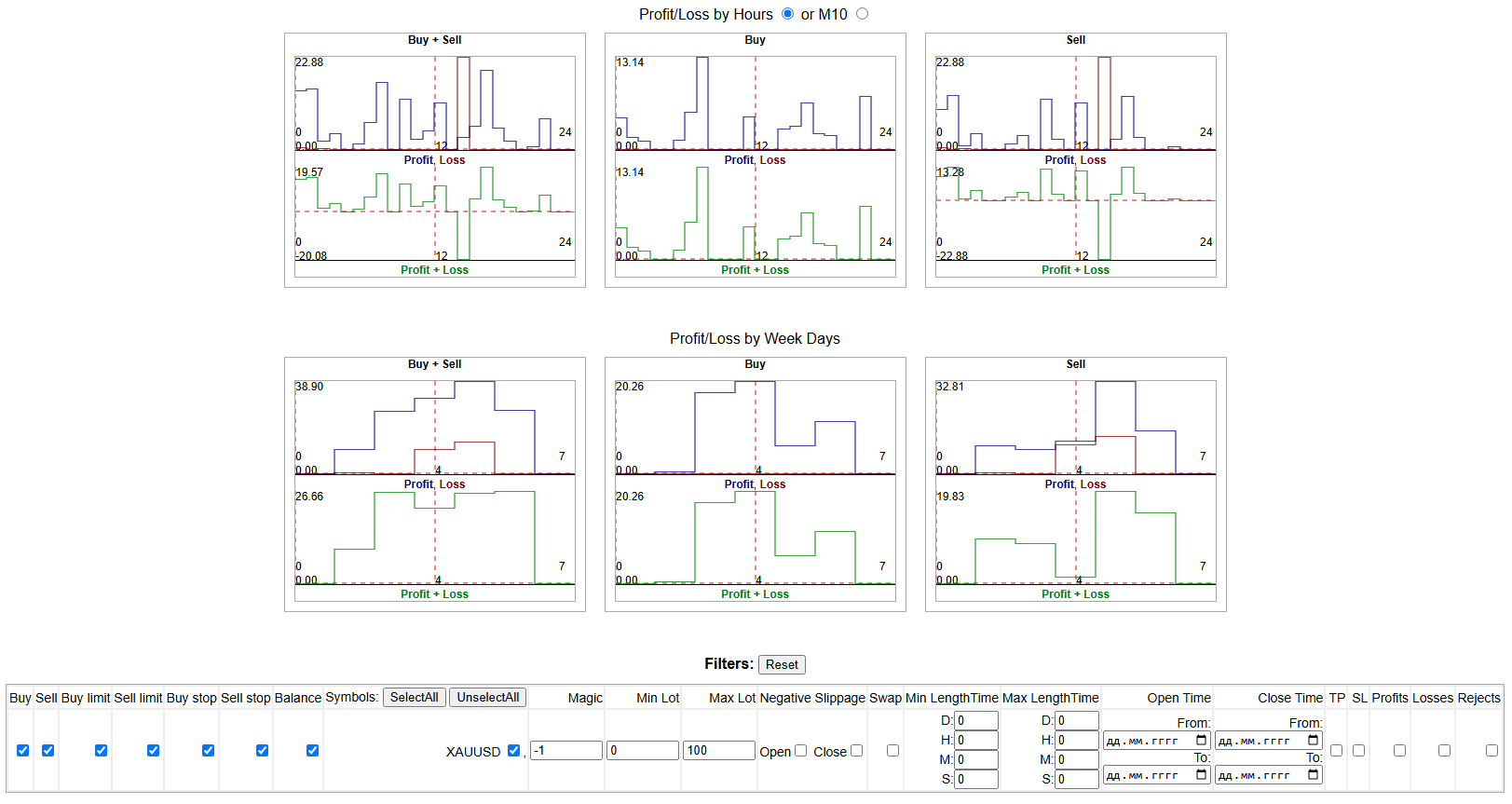Click the 38.90 value on week days chart
This screenshot has height=804, width=1512.
(x=309, y=387)
